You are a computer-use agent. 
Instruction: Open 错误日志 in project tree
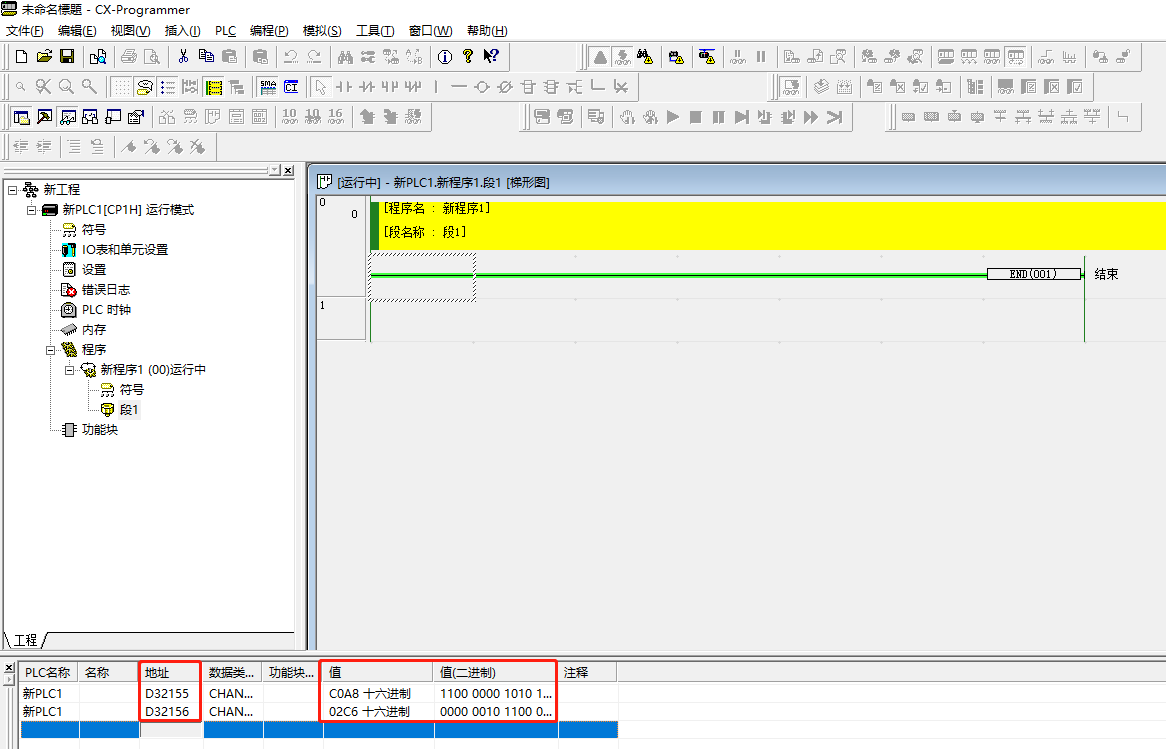106,290
